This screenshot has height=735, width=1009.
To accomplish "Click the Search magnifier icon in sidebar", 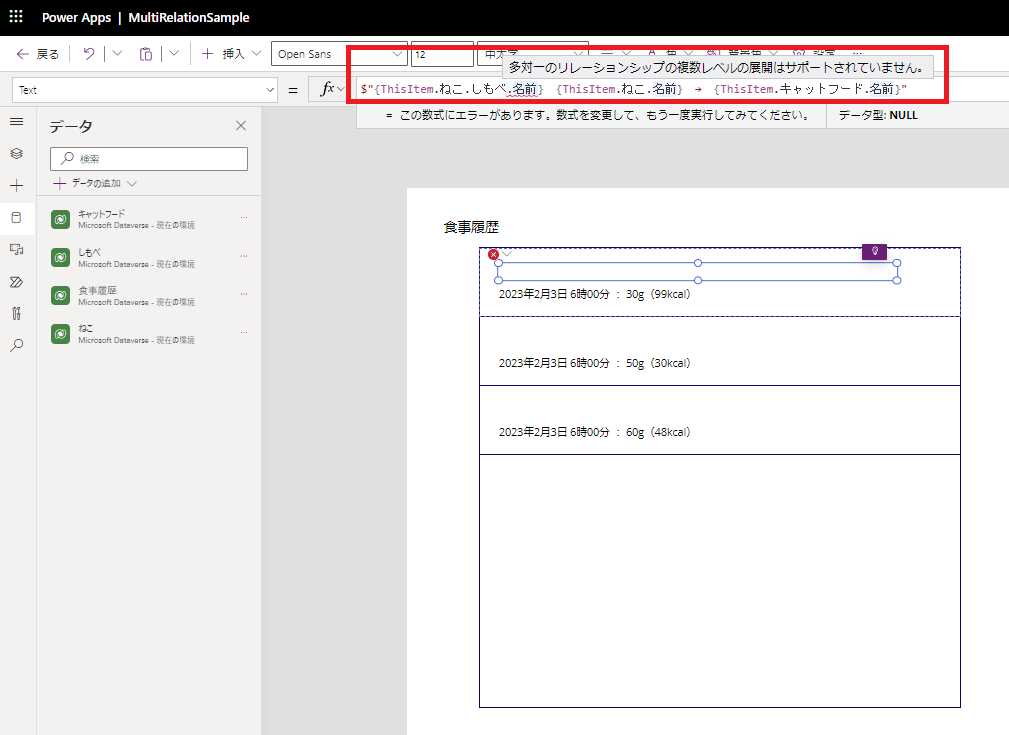I will (16, 345).
